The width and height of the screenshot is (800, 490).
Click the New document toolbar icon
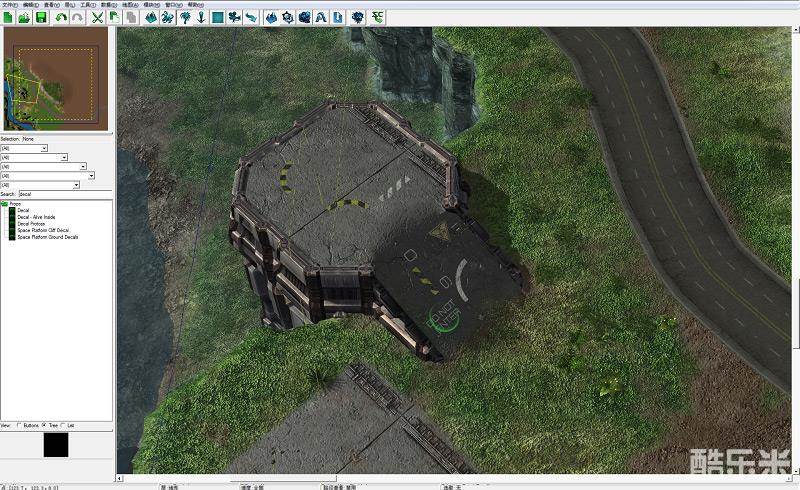point(8,17)
